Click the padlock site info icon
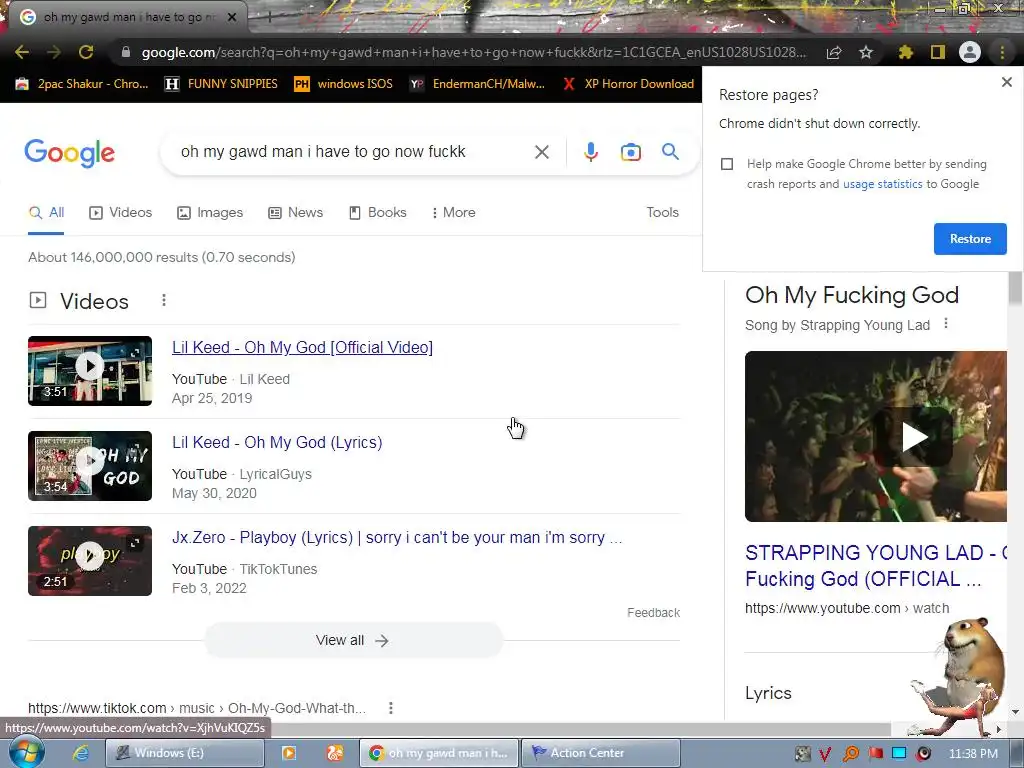 [125, 52]
